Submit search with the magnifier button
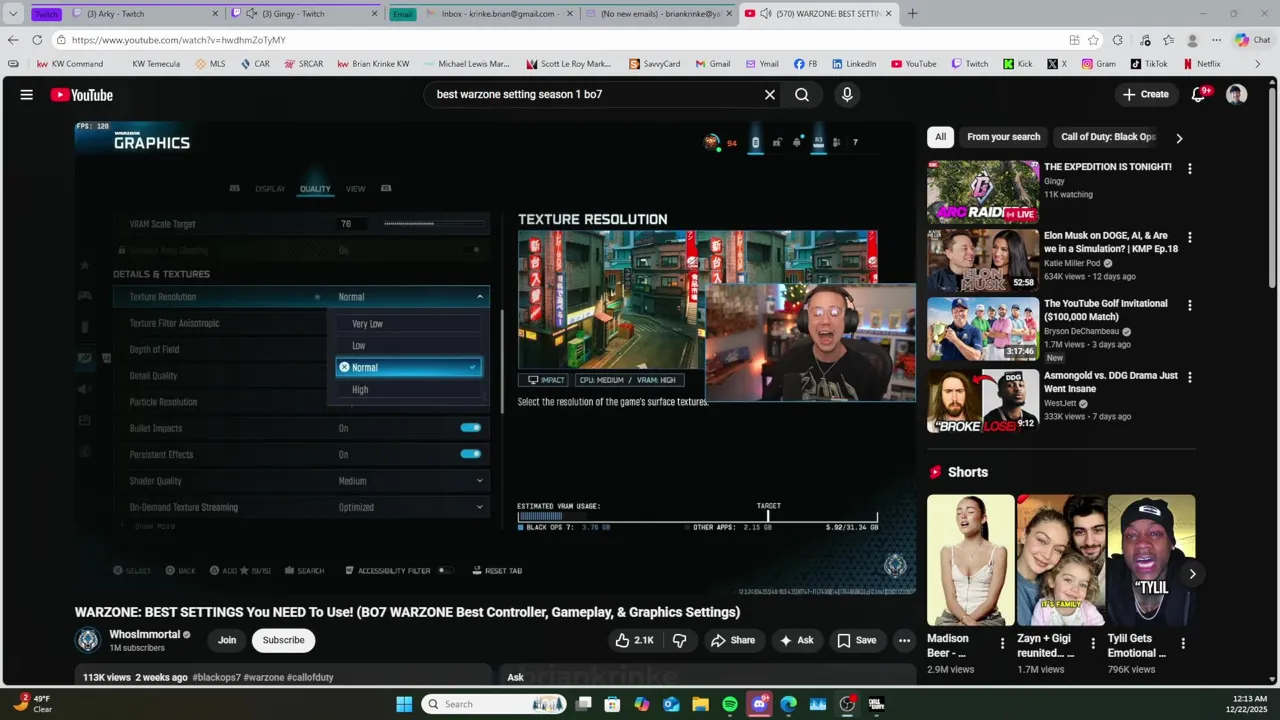This screenshot has height=720, width=1280. 802,95
